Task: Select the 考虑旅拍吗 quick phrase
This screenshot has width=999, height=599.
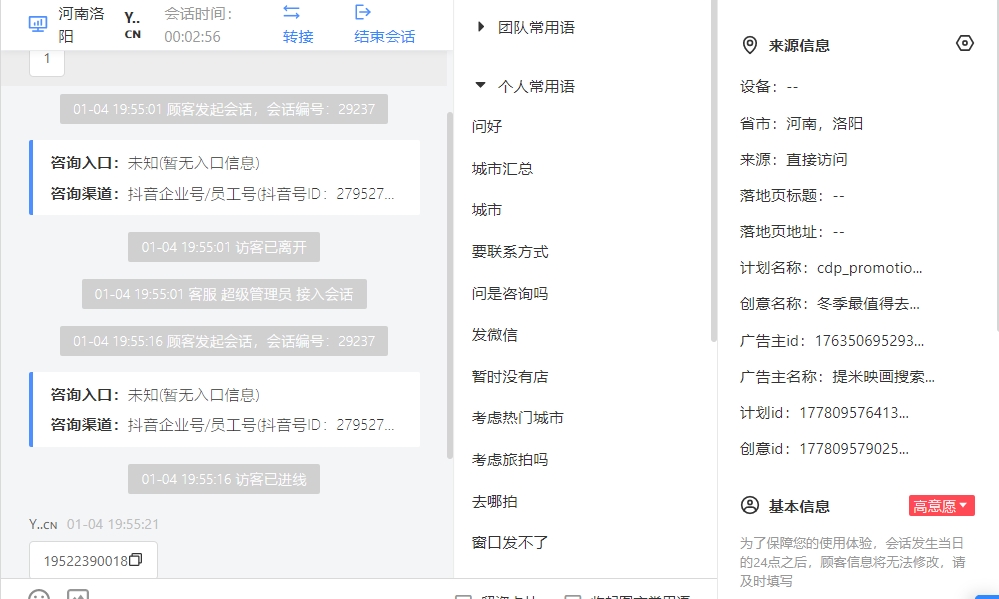Action: coord(510,460)
